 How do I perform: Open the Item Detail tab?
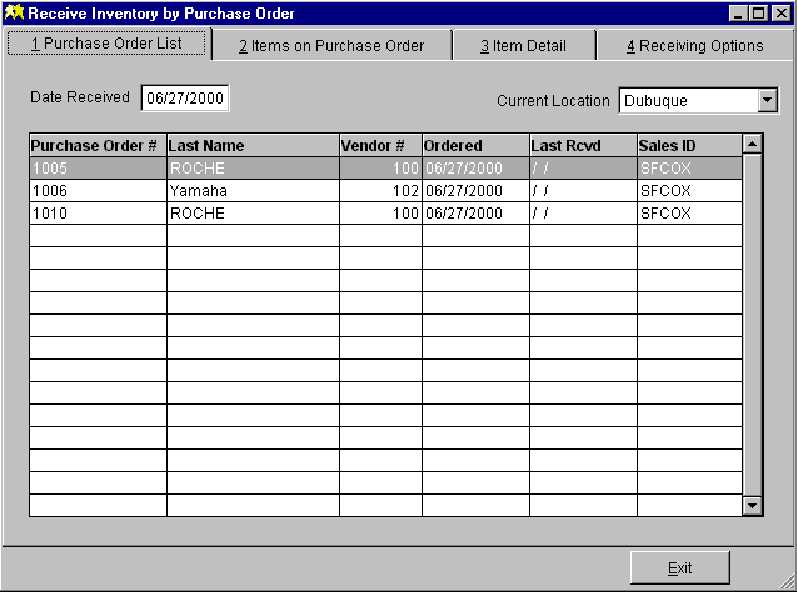[x=523, y=45]
